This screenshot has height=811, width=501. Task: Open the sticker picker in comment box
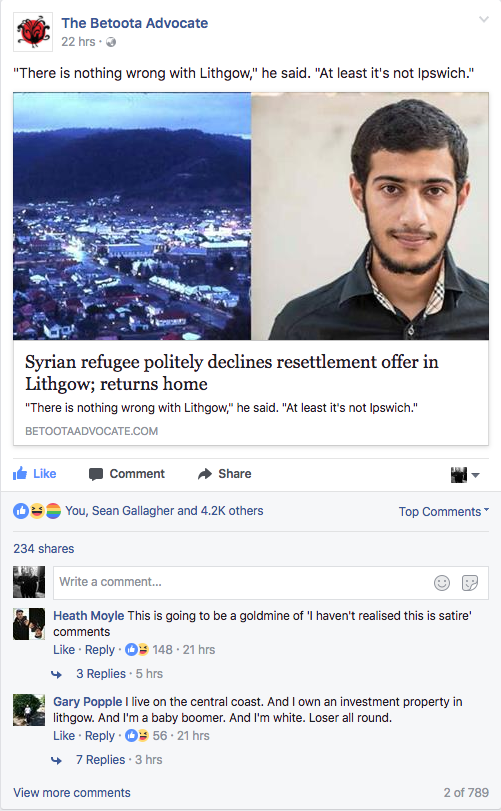(x=469, y=583)
